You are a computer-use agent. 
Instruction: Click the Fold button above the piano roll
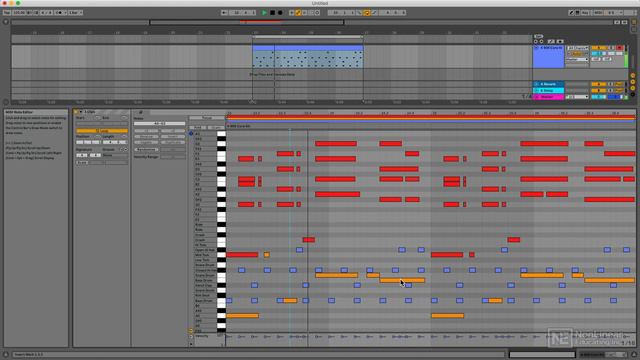[198, 128]
